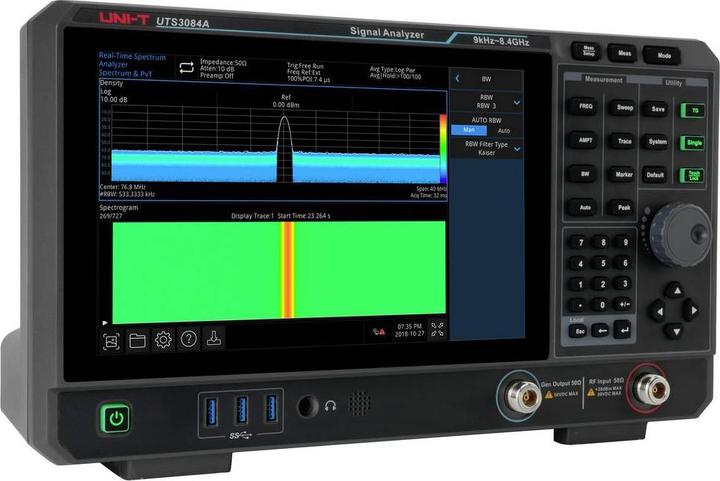
Task: Push the up arrow key
Action: (x=675, y=291)
